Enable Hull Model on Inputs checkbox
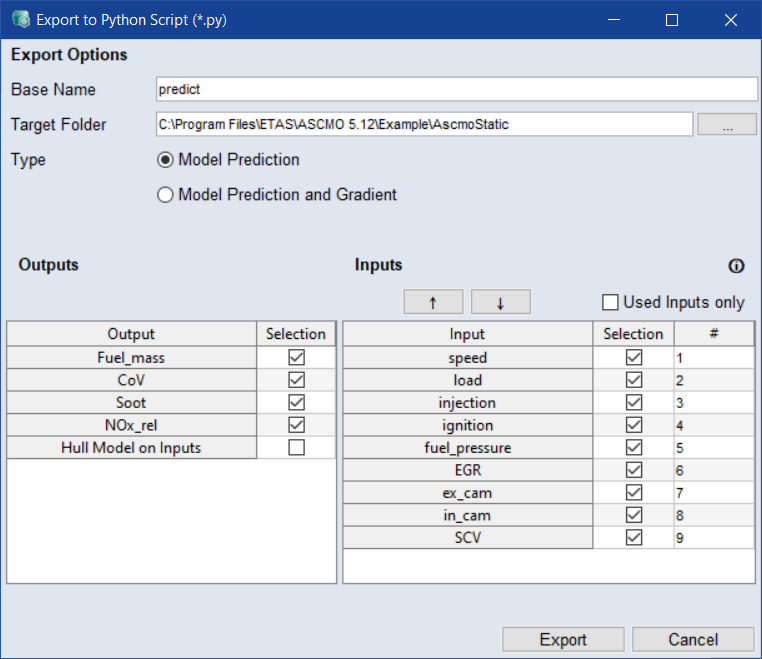 click(296, 448)
